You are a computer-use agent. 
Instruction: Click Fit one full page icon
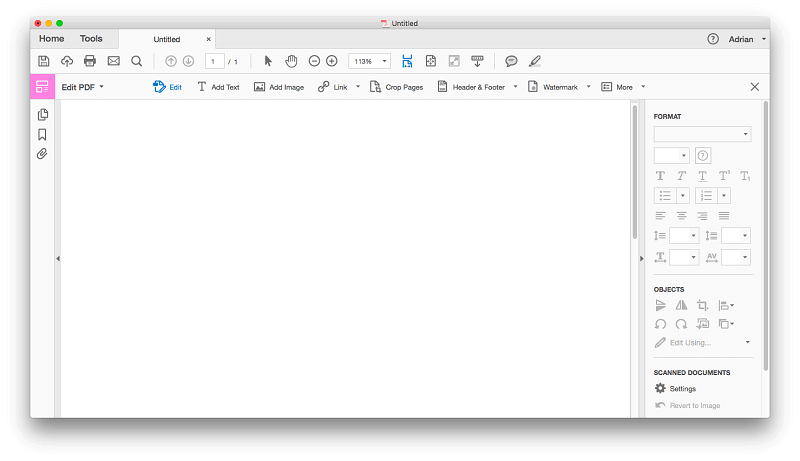click(431, 61)
